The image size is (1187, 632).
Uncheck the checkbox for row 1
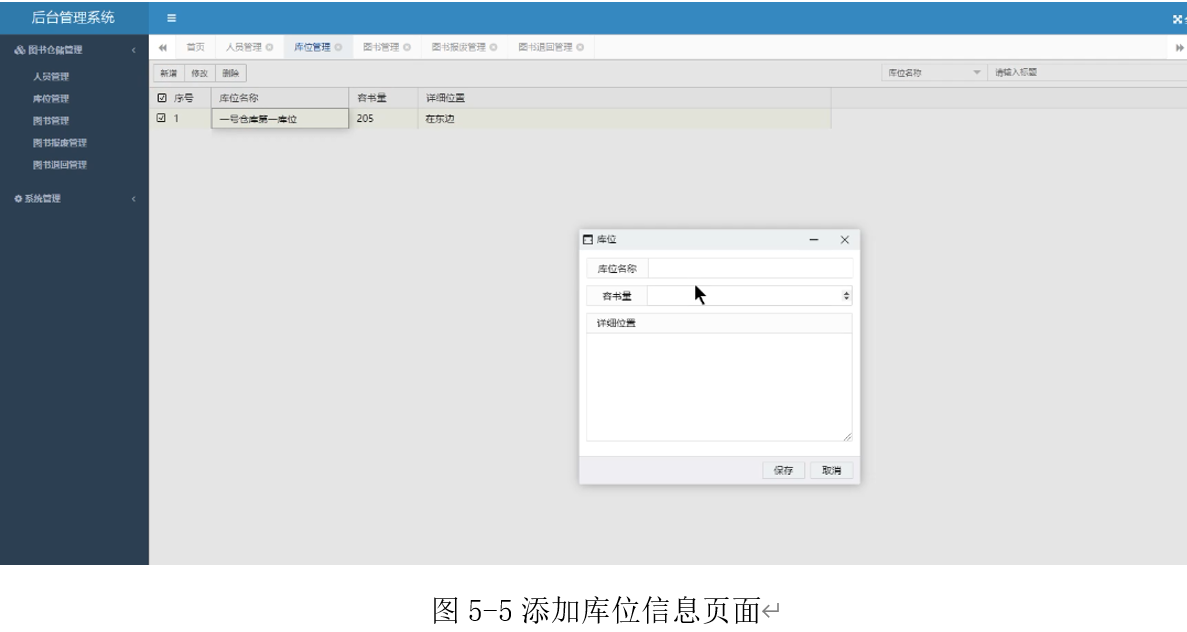coord(162,117)
